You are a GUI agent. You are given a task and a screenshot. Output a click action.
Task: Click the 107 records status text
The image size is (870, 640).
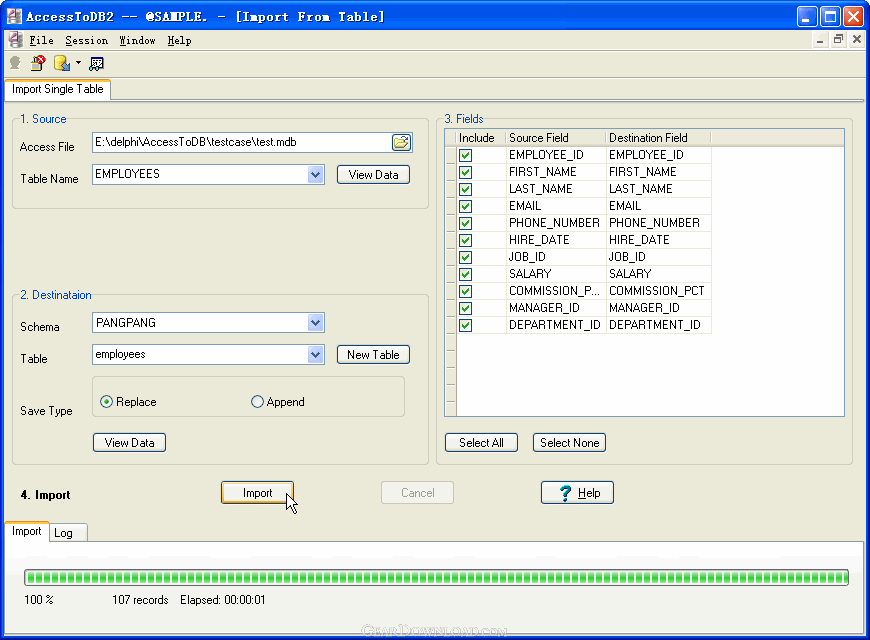(x=140, y=600)
